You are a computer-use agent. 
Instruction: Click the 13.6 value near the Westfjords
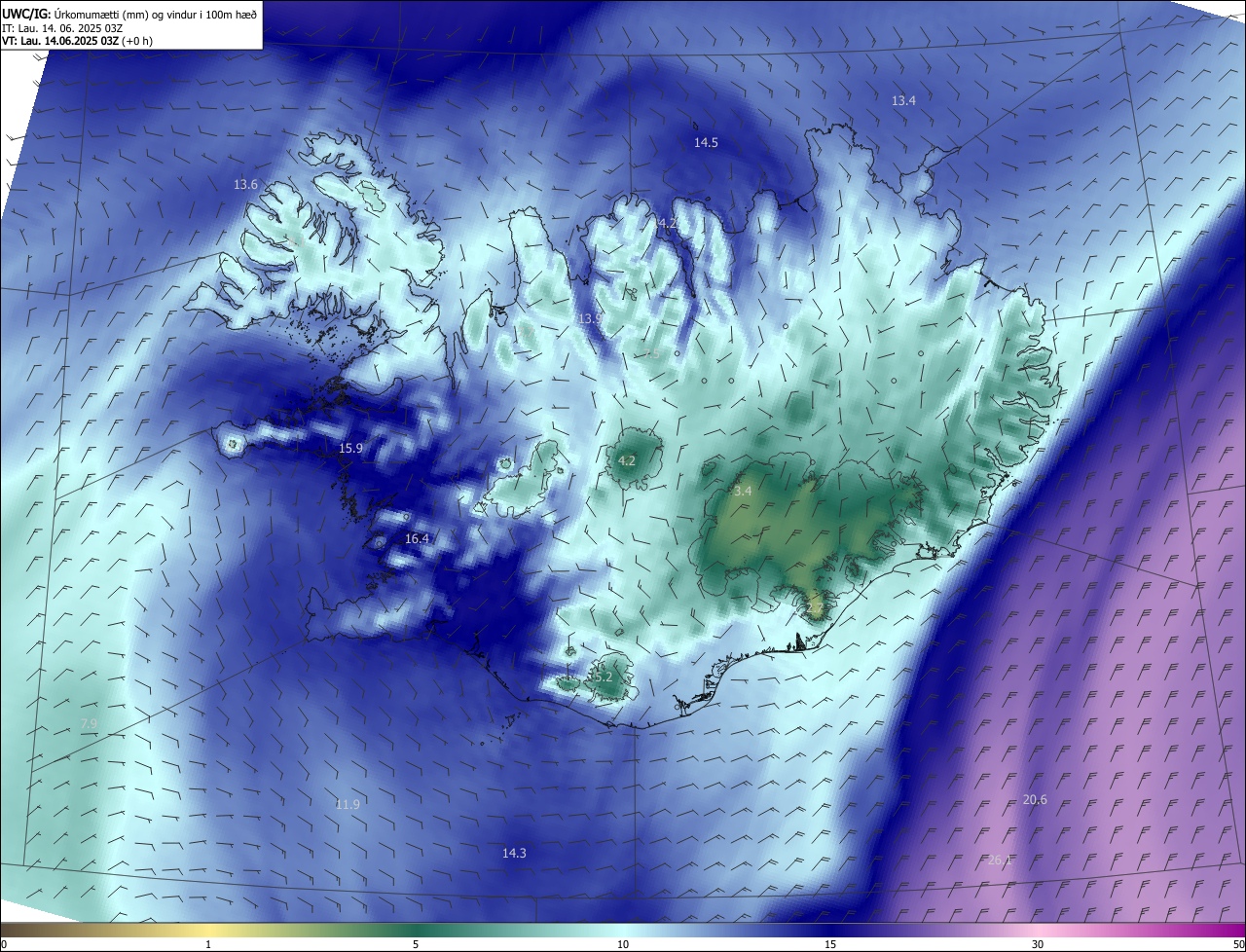click(x=245, y=184)
